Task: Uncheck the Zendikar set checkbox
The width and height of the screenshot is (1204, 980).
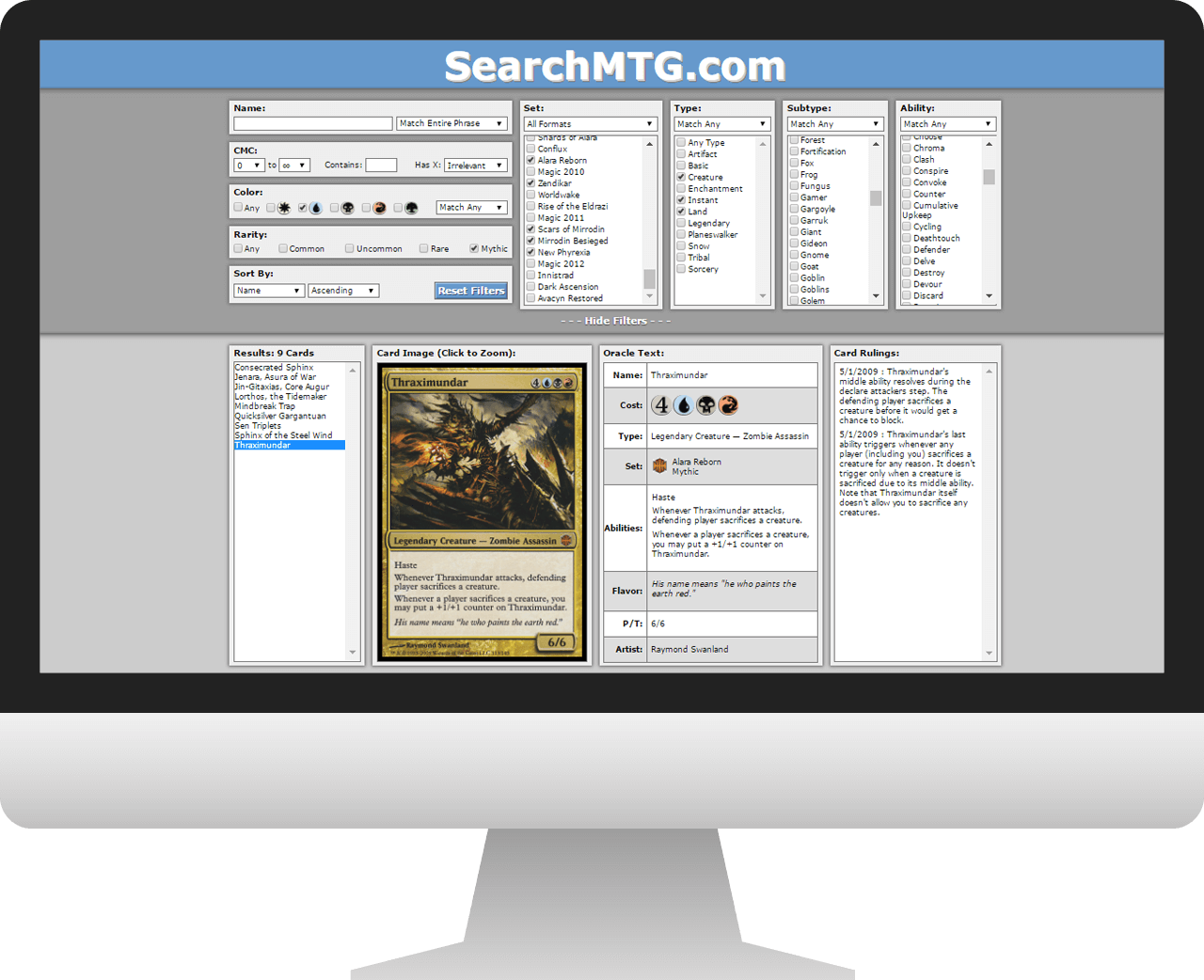Action: point(531,182)
